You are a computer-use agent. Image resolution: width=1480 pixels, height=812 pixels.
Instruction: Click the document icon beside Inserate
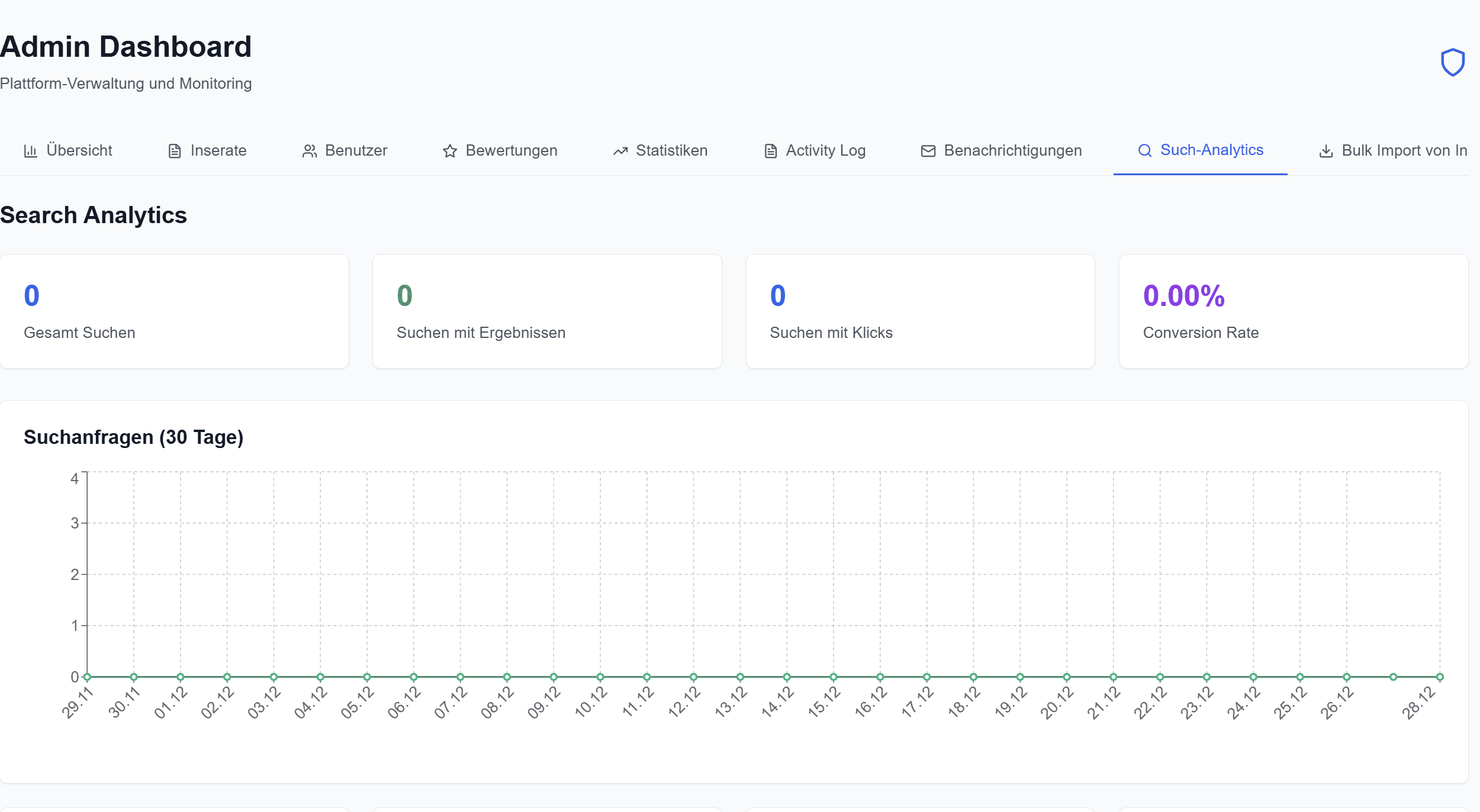pyautogui.click(x=175, y=151)
